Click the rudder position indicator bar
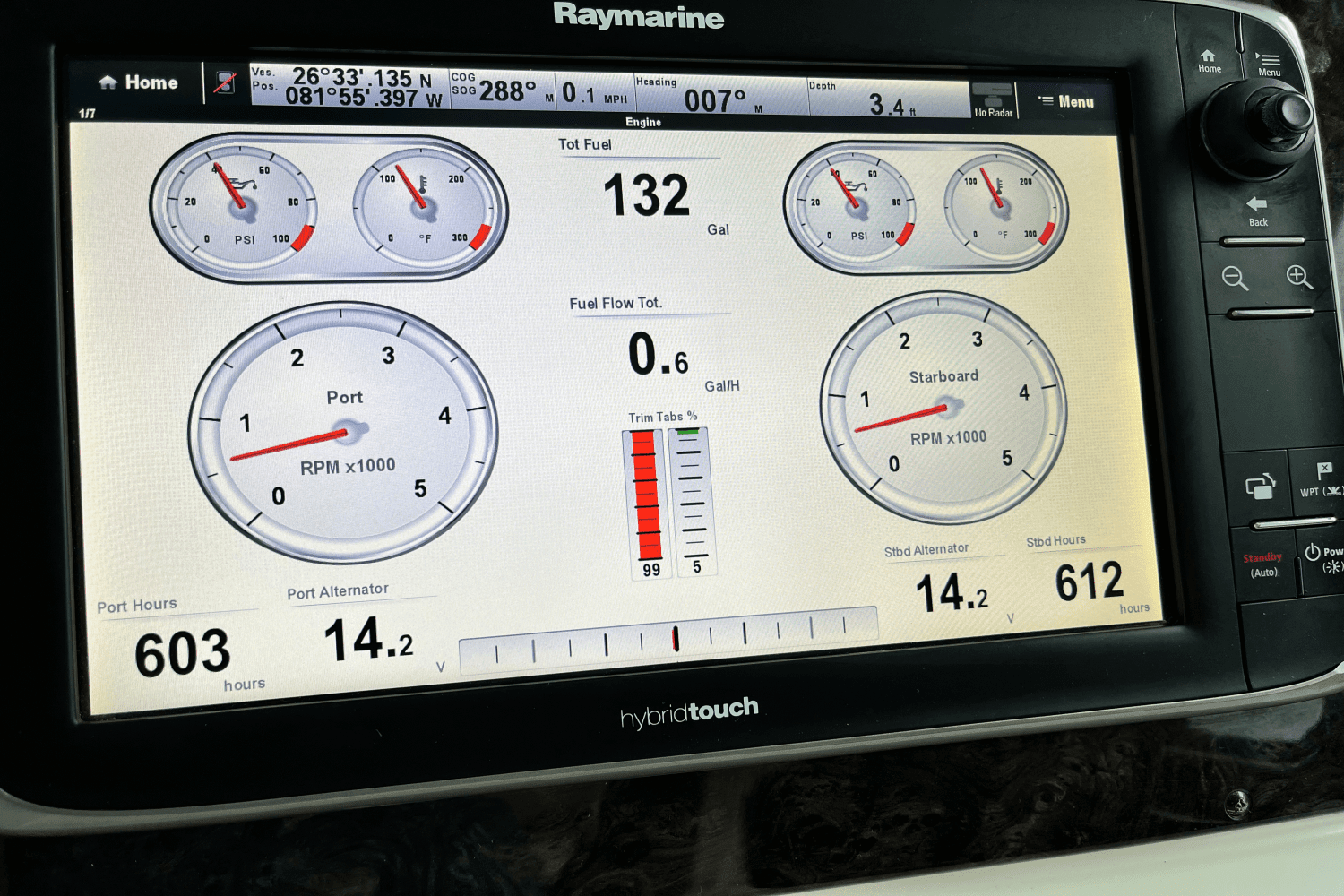The height and width of the screenshot is (896, 1344). tap(672, 636)
